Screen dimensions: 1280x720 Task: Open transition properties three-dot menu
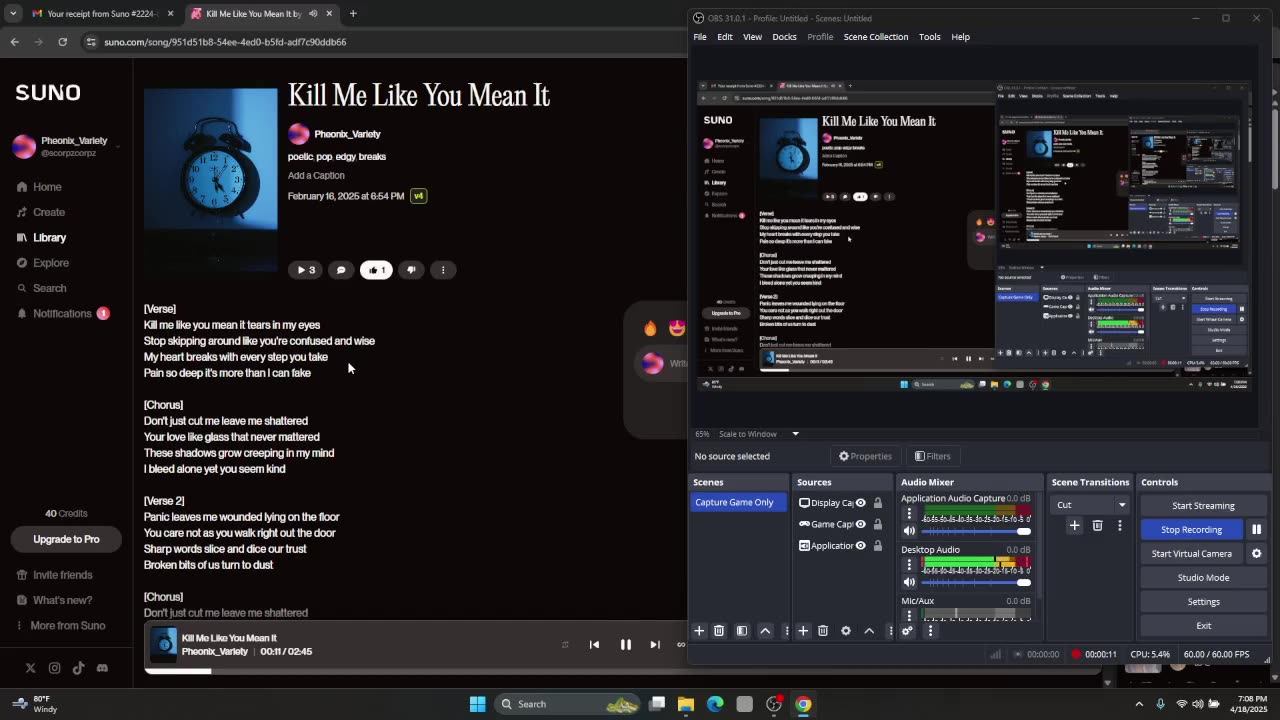click(x=1119, y=526)
